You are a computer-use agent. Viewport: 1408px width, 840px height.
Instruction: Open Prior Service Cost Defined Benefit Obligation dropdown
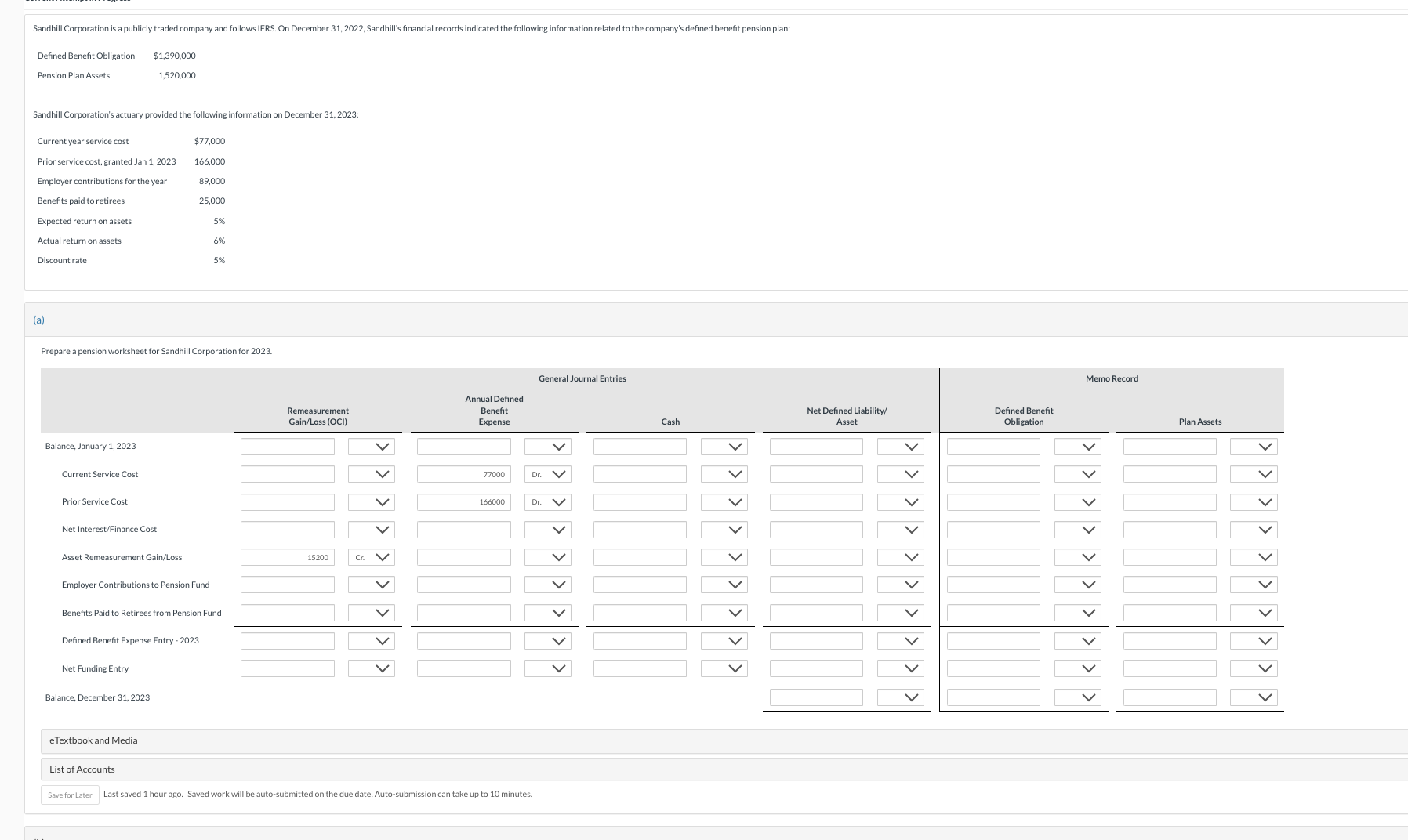(1078, 501)
